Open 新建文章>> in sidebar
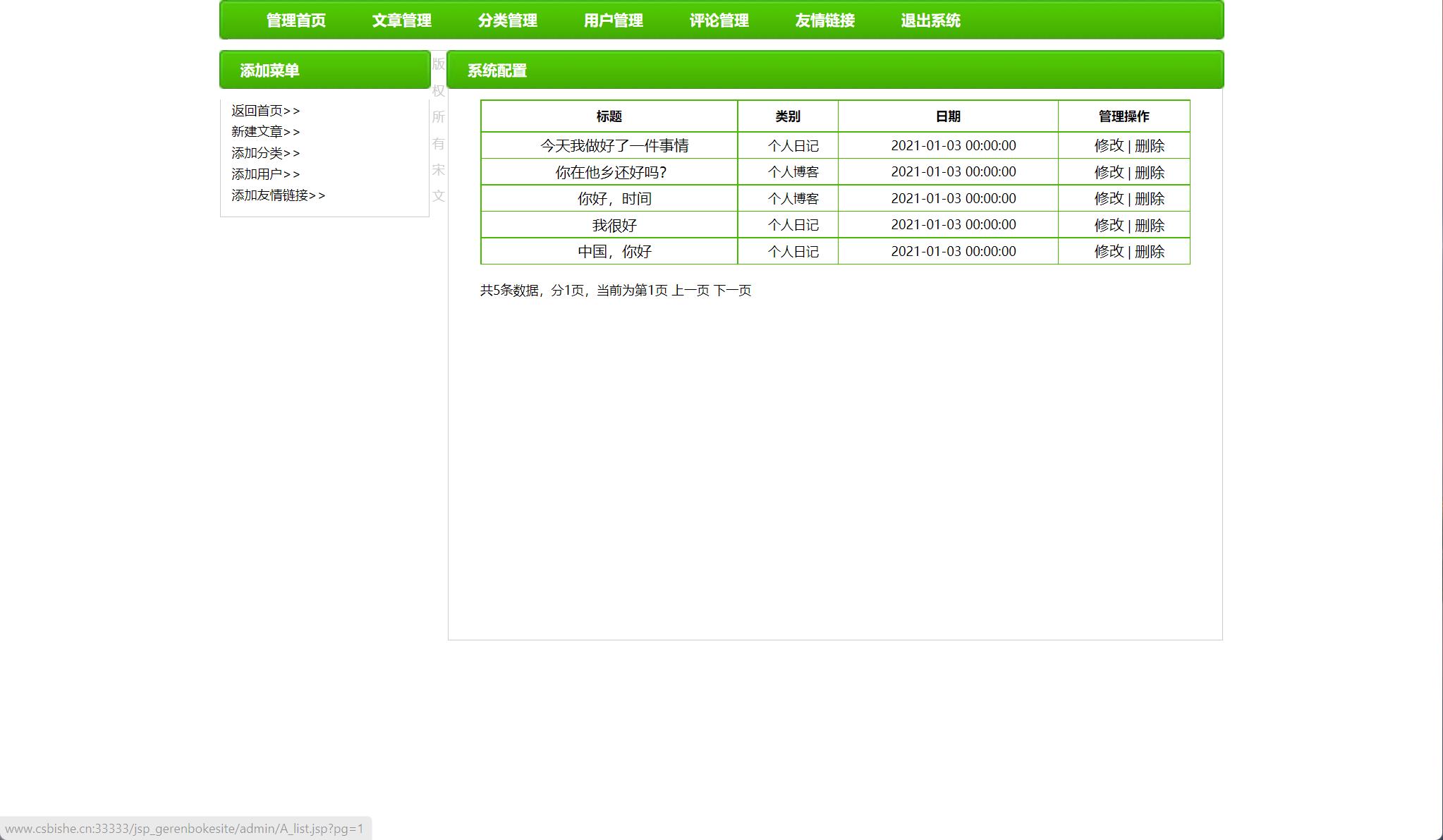Image resolution: width=1443 pixels, height=840 pixels. pyautogui.click(x=265, y=132)
